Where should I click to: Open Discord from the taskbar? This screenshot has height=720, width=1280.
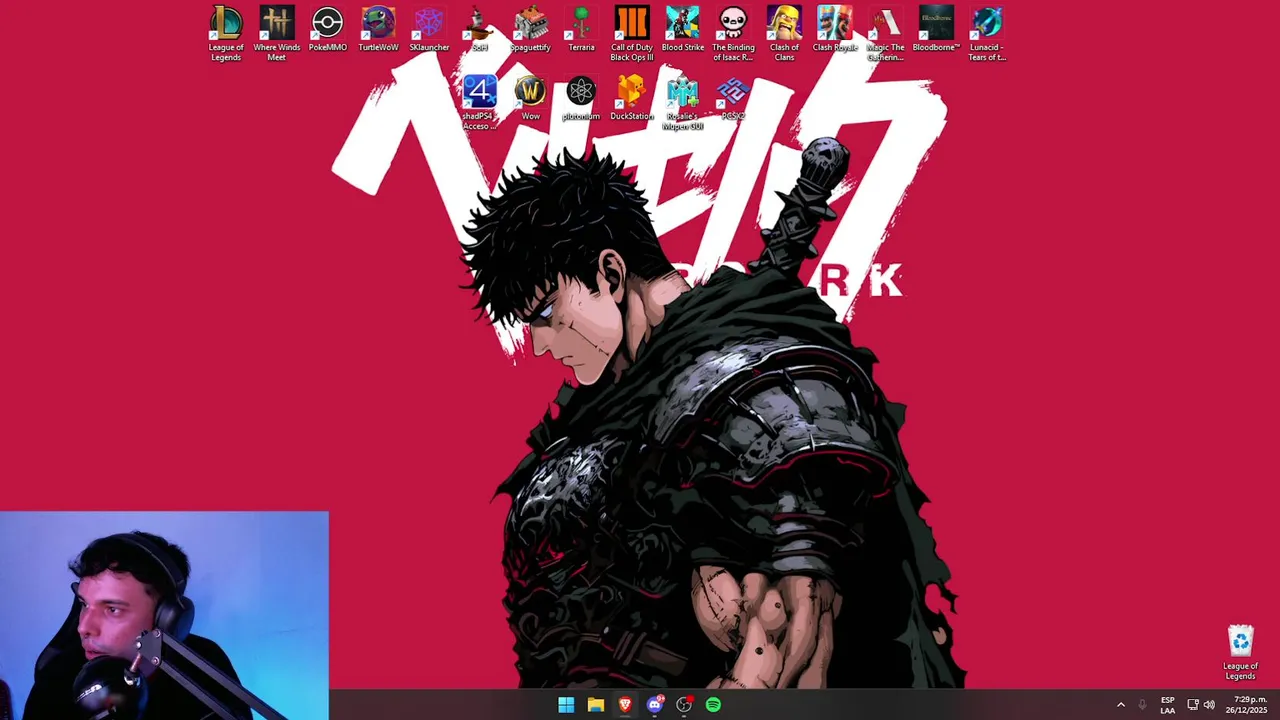655,705
